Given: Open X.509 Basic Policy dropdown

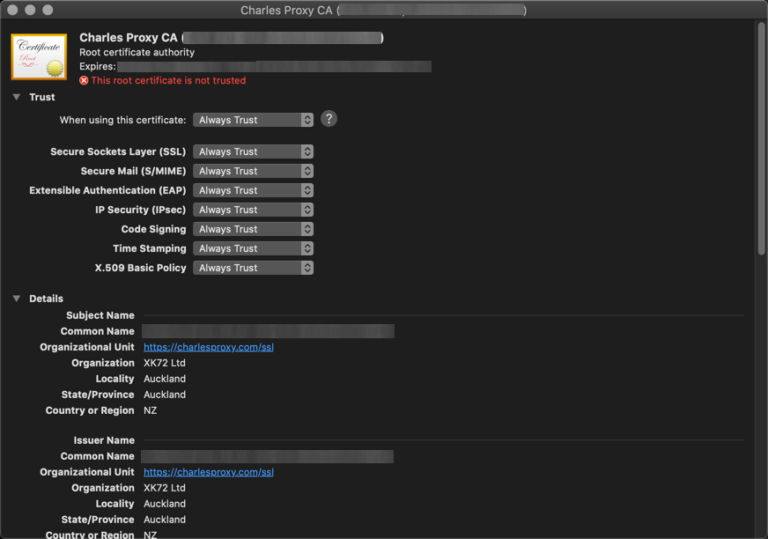Looking at the screenshot, I should pos(253,268).
